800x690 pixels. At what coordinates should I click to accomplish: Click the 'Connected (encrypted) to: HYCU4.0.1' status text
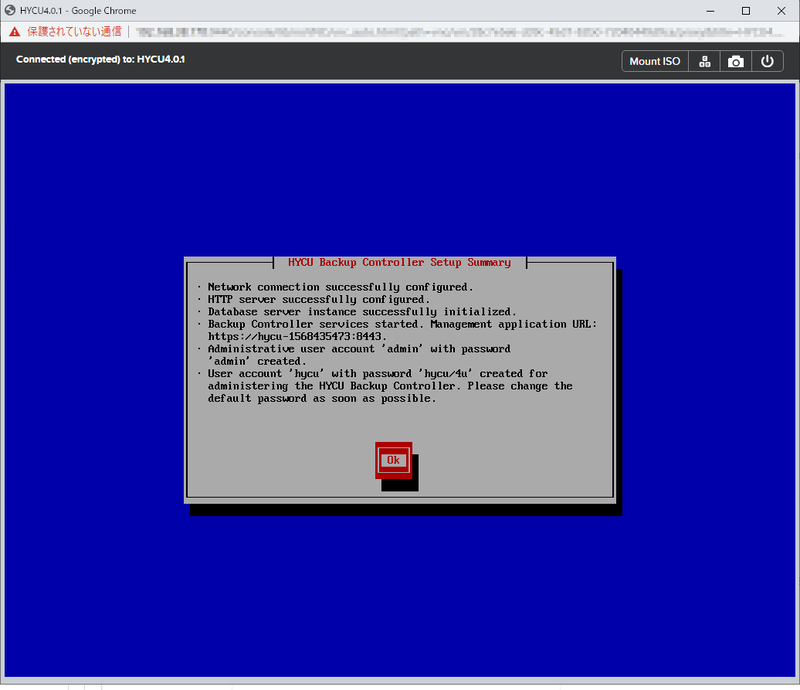(101, 59)
